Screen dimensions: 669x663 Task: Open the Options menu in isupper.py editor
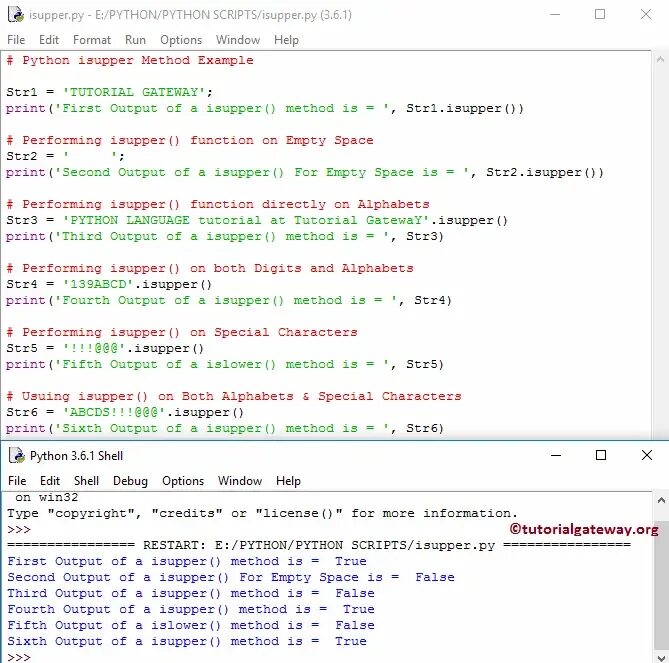click(181, 40)
